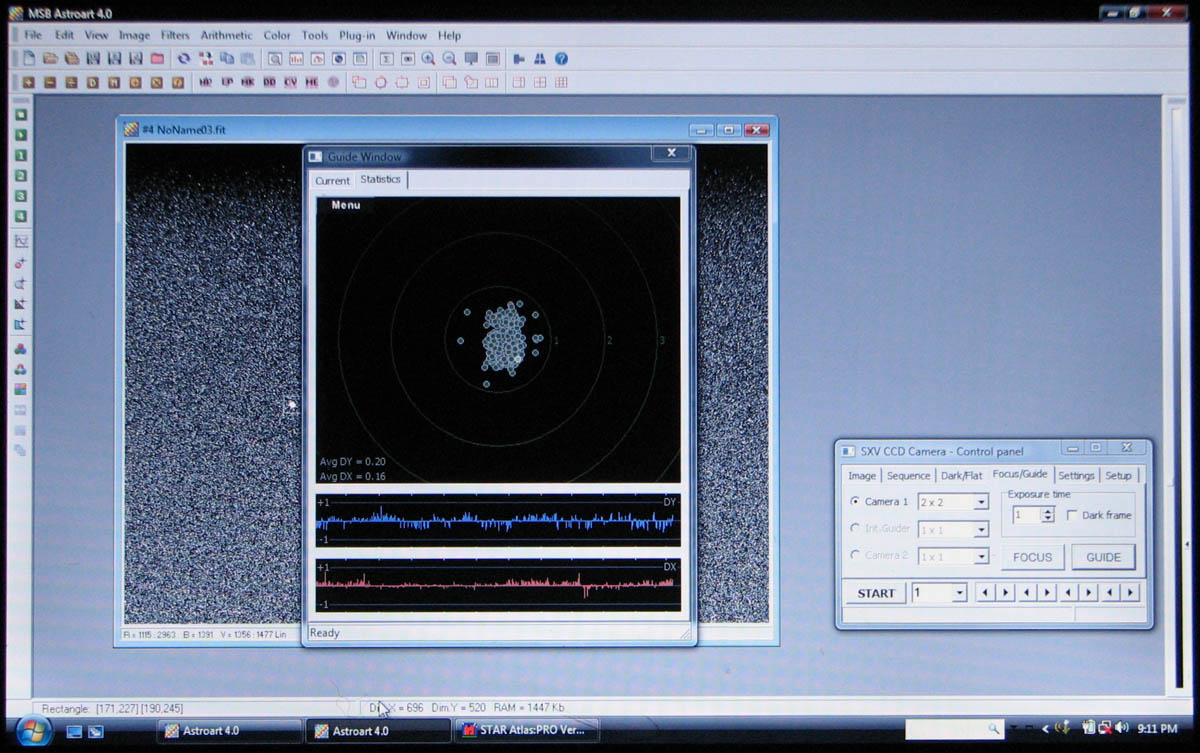The image size is (1200, 753).
Task: Select the Camera 1 radio button
Action: pos(855,501)
